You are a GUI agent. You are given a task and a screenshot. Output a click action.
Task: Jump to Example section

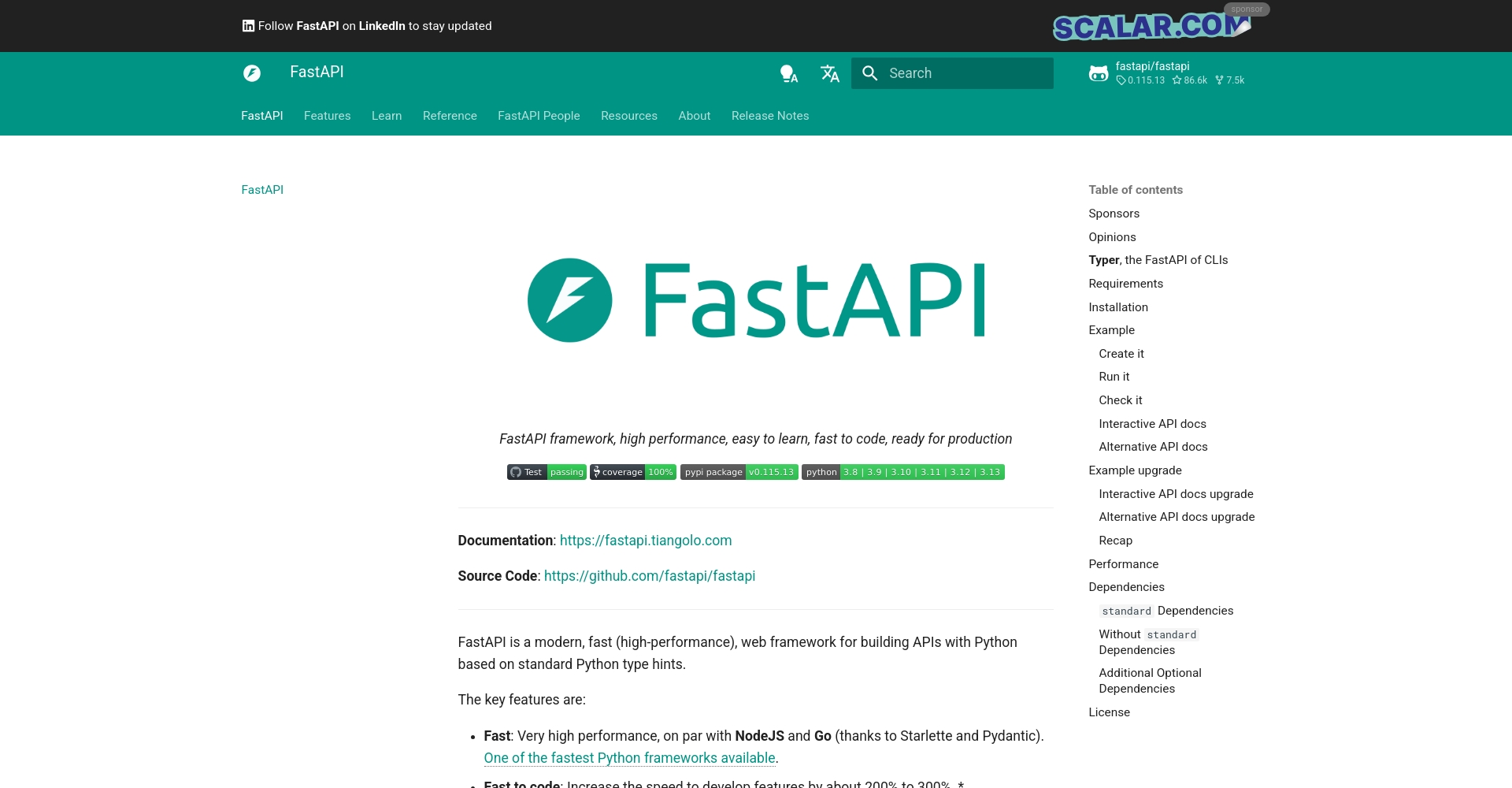[1111, 330]
